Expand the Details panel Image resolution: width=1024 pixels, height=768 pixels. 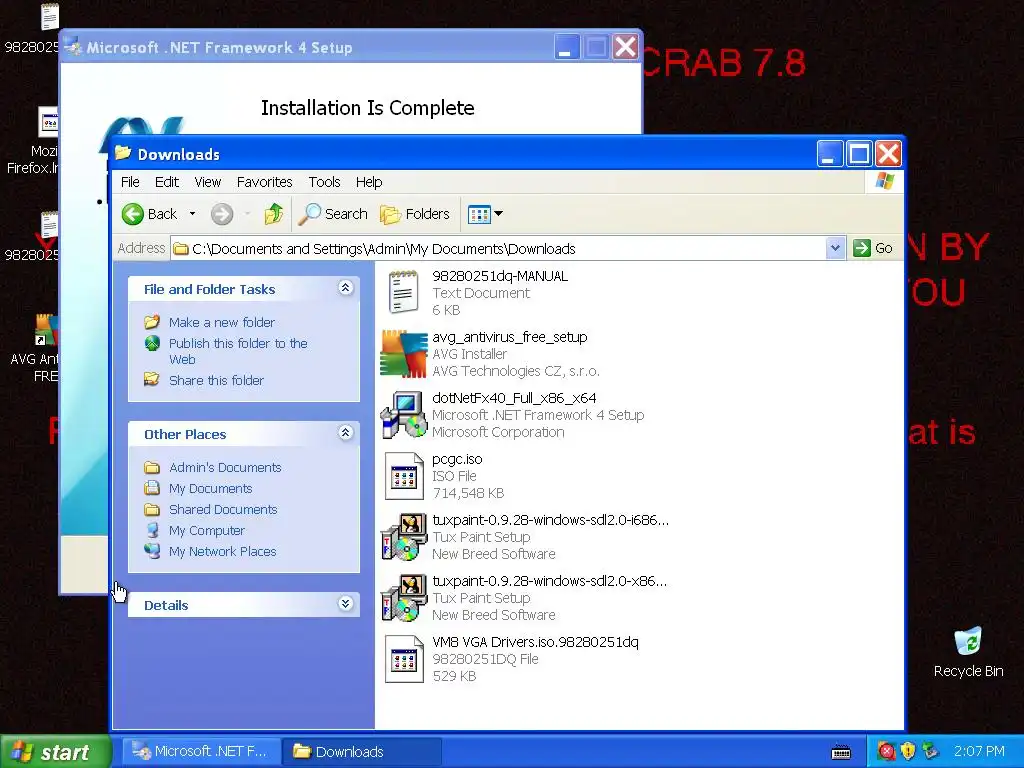[345, 604]
